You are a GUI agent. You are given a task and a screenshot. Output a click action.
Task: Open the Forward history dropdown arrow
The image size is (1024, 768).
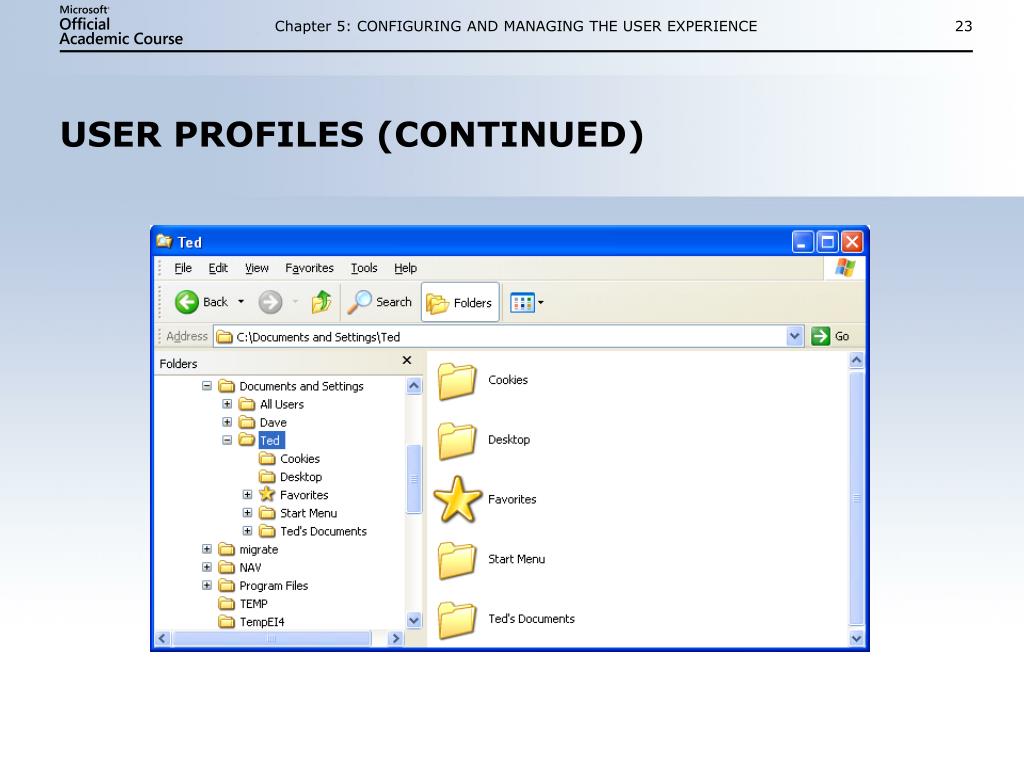pyautogui.click(x=295, y=302)
